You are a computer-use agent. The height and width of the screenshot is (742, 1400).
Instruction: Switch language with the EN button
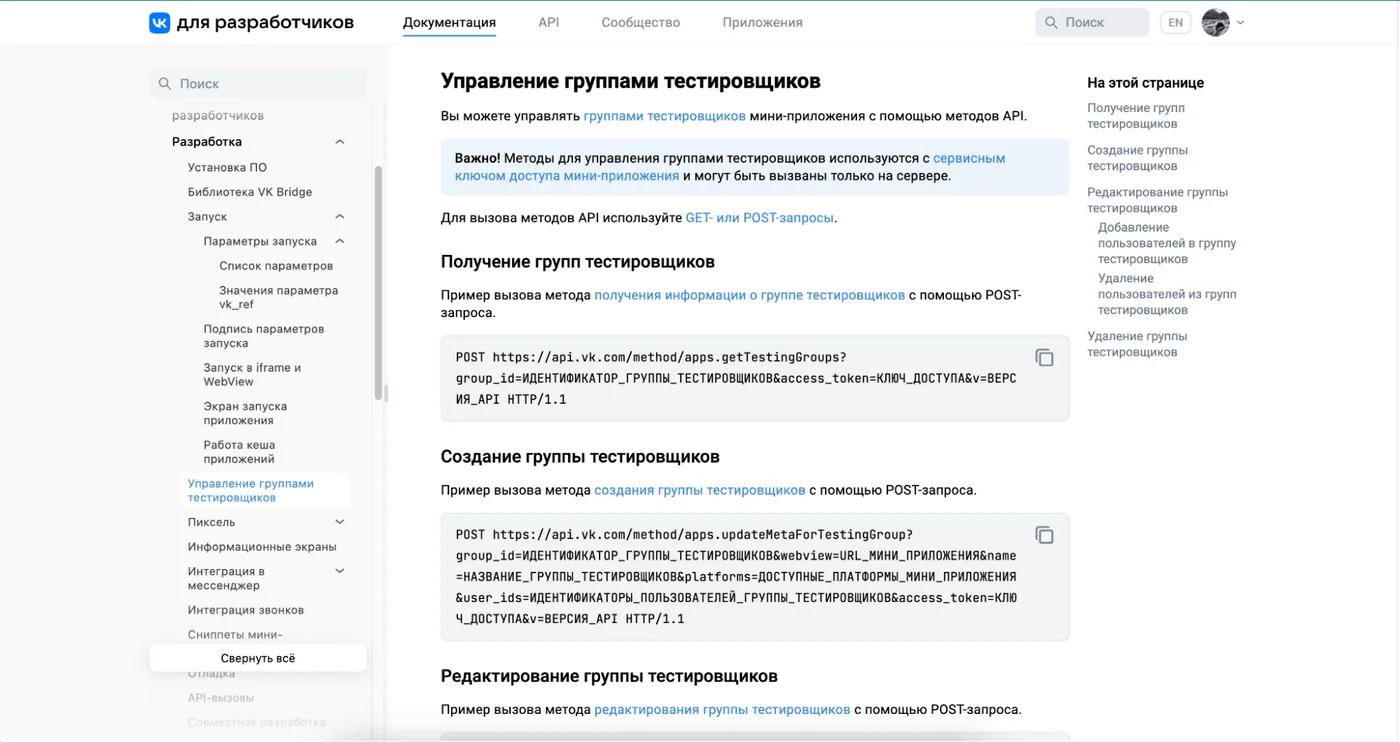point(1175,22)
